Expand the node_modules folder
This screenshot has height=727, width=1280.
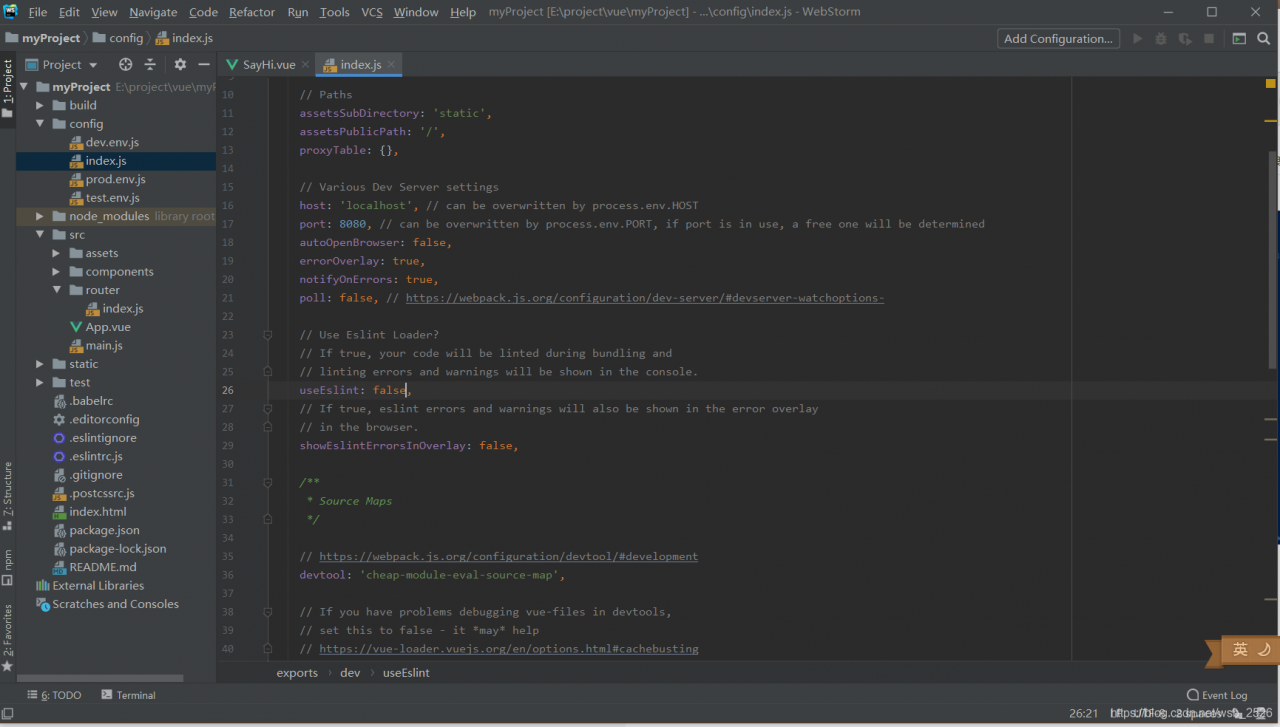point(40,216)
